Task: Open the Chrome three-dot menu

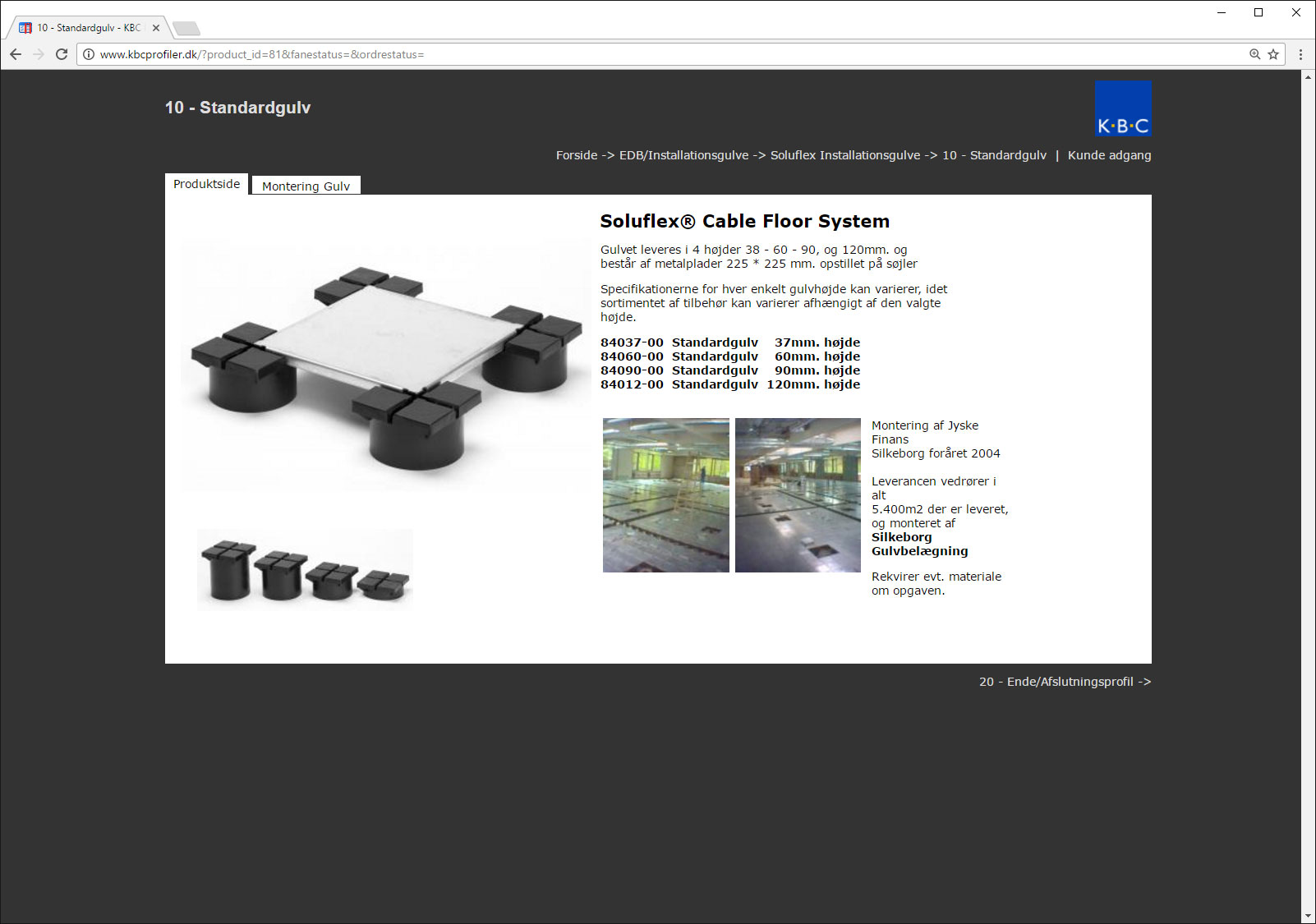Action: click(1300, 54)
